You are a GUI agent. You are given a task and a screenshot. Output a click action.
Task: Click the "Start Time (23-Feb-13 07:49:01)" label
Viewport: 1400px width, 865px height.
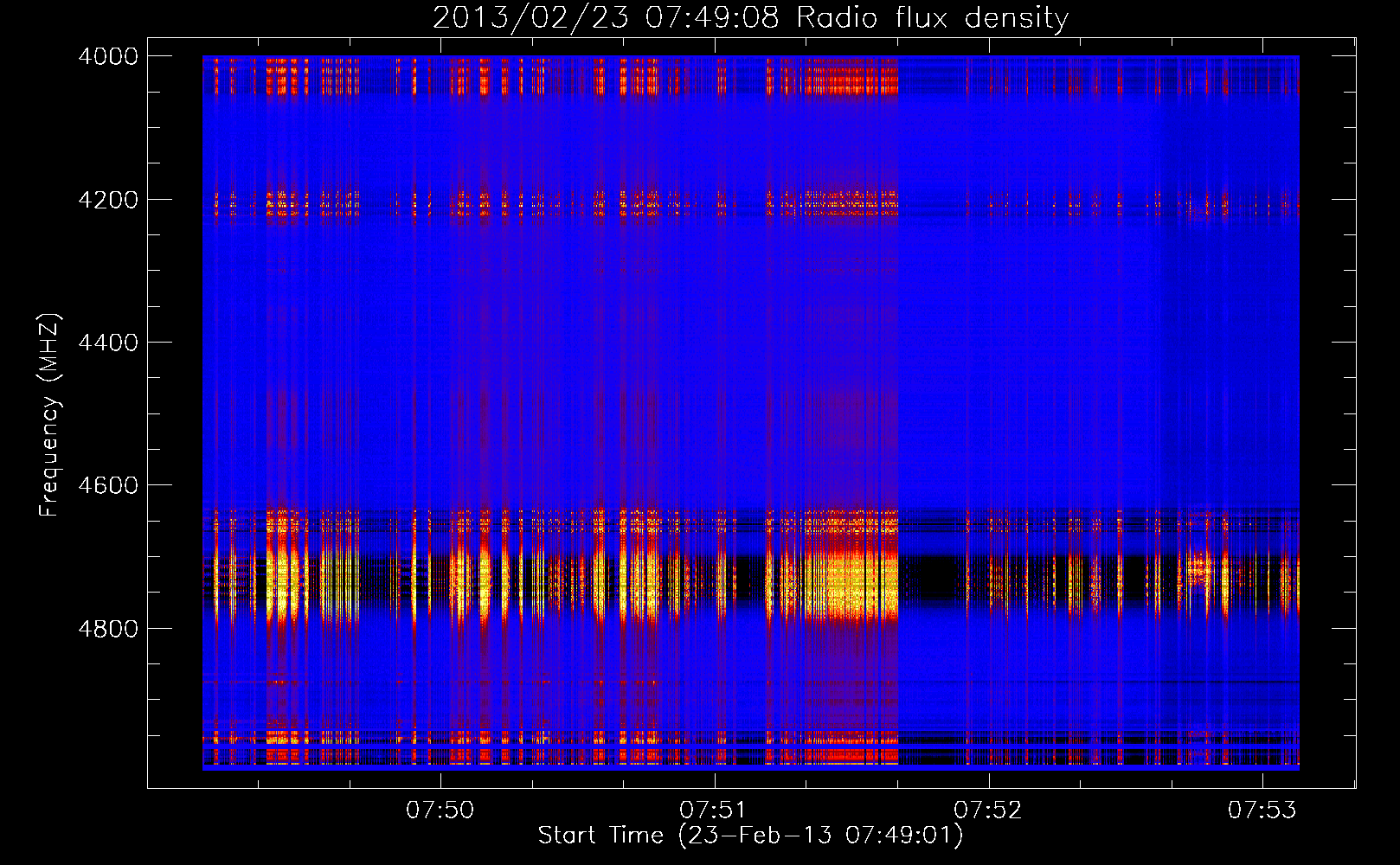tap(750, 836)
